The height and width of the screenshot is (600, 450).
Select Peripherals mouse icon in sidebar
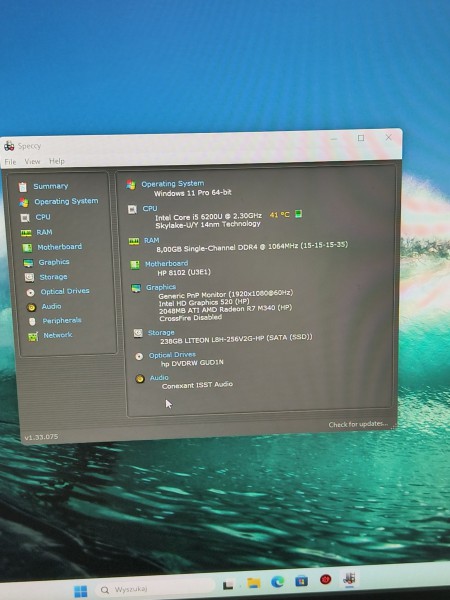coord(32,321)
